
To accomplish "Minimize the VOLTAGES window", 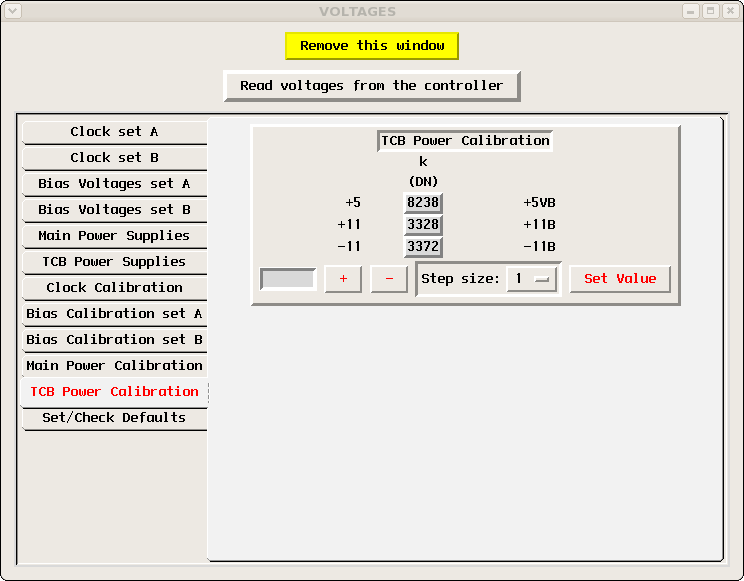I will click(x=691, y=11).
